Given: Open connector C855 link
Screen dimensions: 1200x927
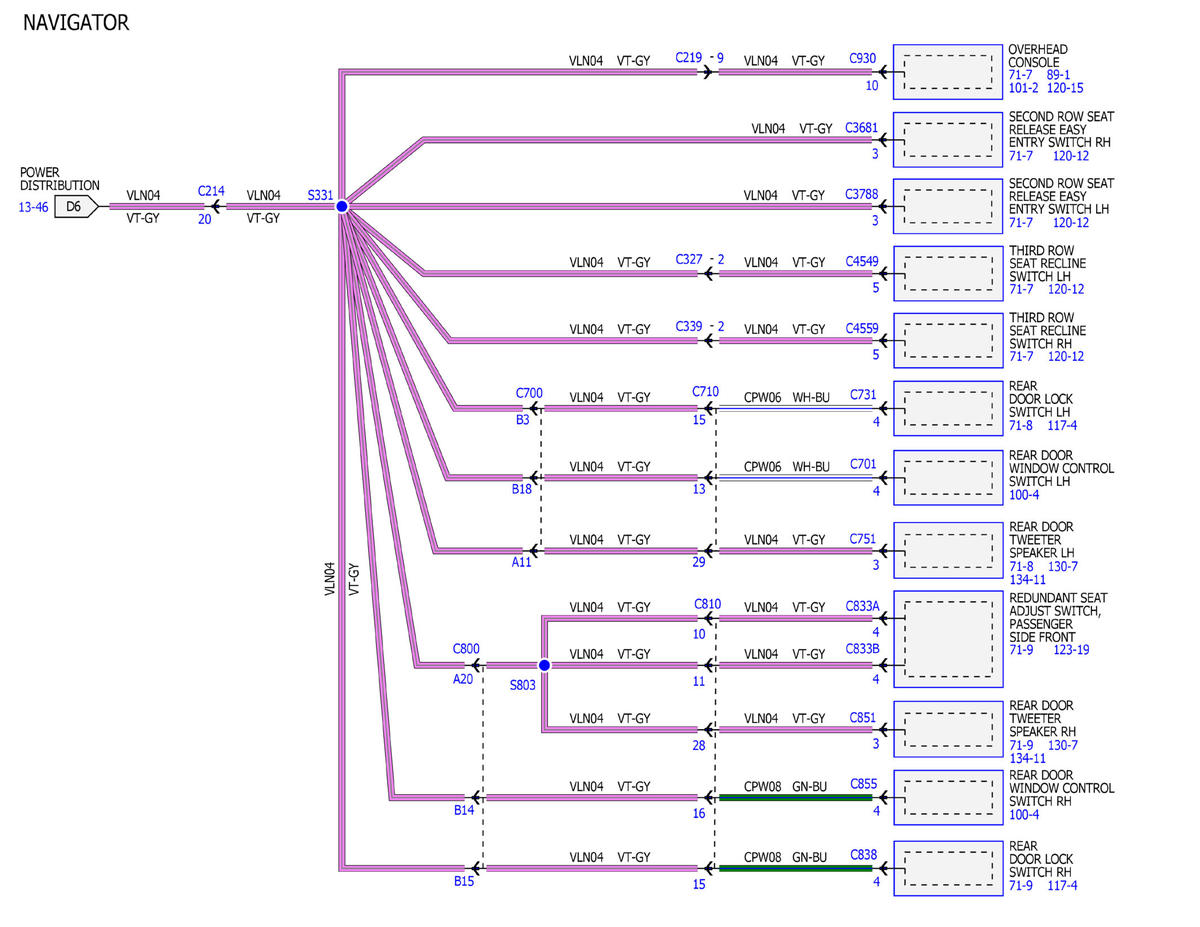Looking at the screenshot, I should pos(863,784).
